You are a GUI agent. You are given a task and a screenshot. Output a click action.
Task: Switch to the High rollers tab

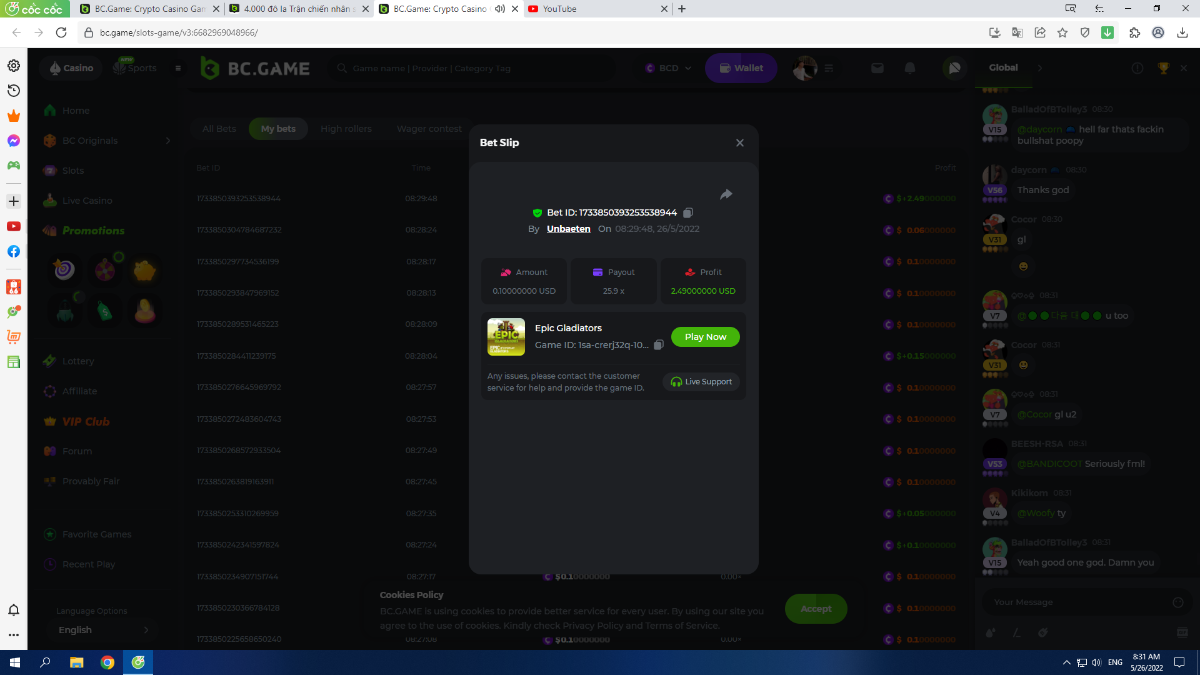pyautogui.click(x=346, y=129)
